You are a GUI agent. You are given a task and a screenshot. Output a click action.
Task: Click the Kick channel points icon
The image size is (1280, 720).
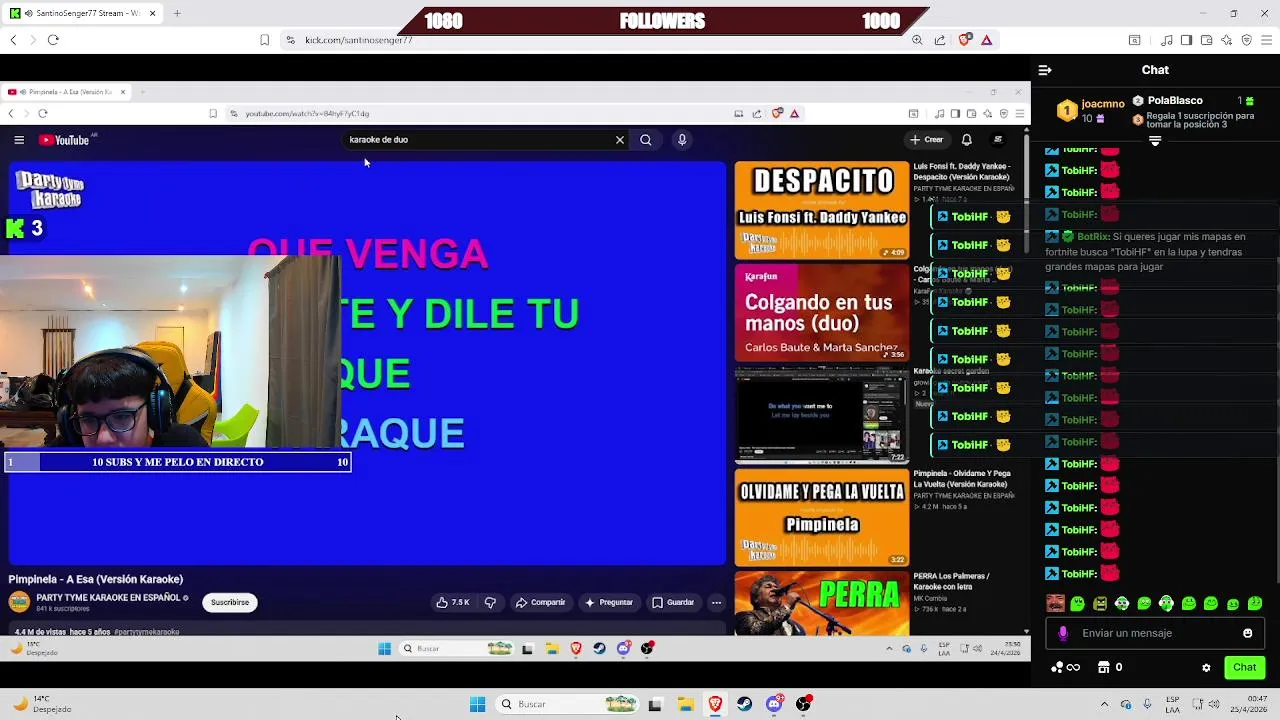pyautogui.click(x=1058, y=667)
